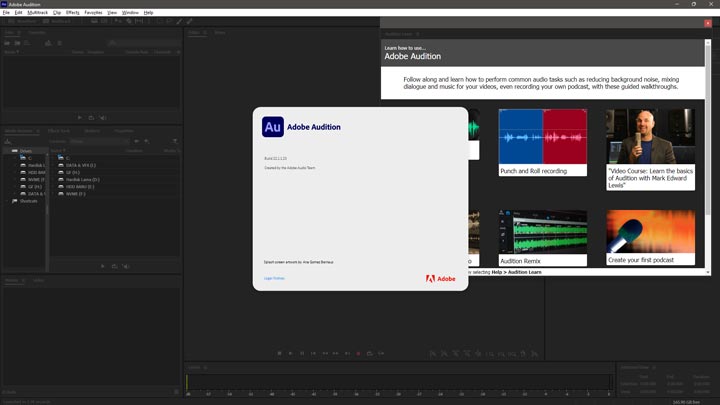Click the Media Browser filter icon

pos(175,141)
